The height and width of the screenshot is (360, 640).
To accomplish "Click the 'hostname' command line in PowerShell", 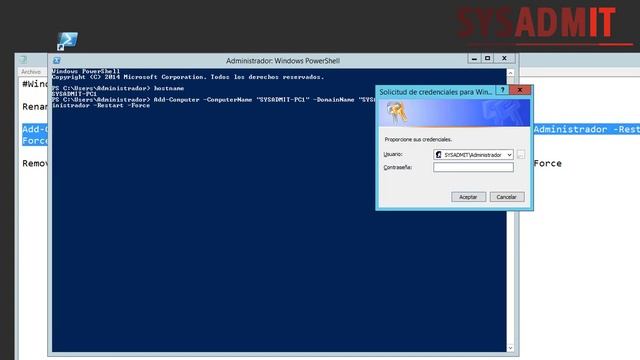I will pyautogui.click(x=118, y=88).
